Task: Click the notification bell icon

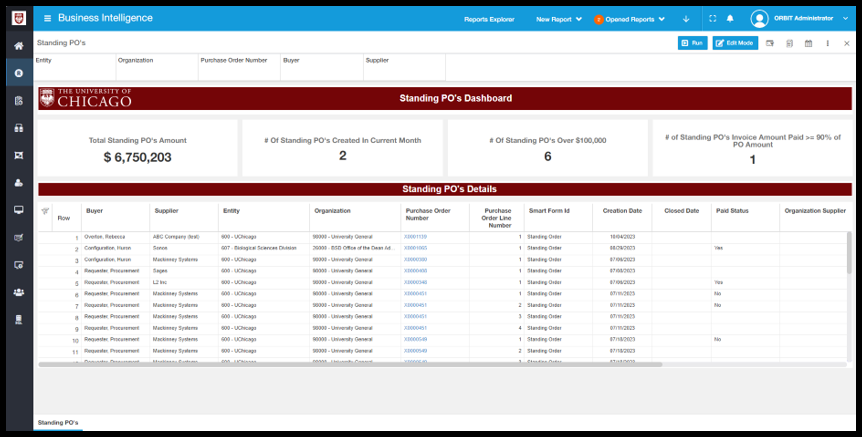Action: tap(730, 19)
